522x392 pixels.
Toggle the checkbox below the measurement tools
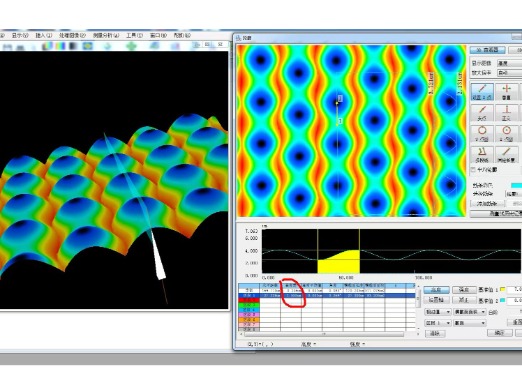pyautogui.click(x=473, y=170)
